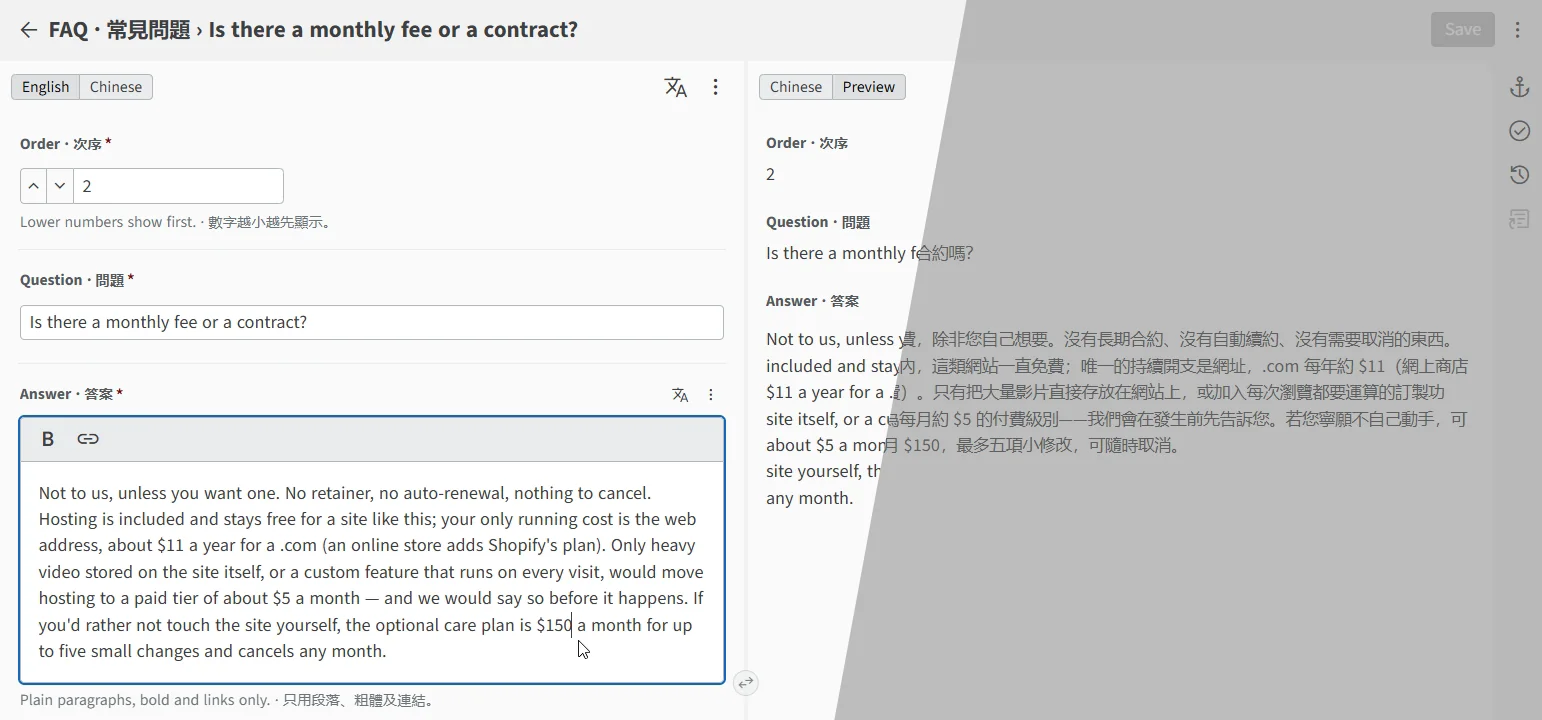Click the Order value '2' in the preview

pos(770,175)
